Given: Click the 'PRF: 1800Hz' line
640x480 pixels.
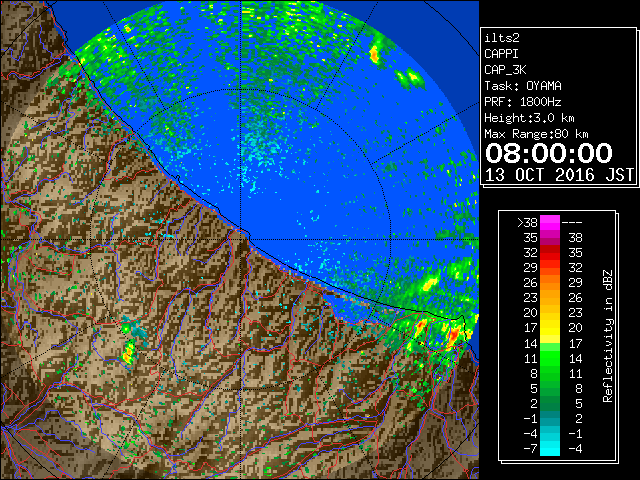Looking at the screenshot, I should 523,102.
